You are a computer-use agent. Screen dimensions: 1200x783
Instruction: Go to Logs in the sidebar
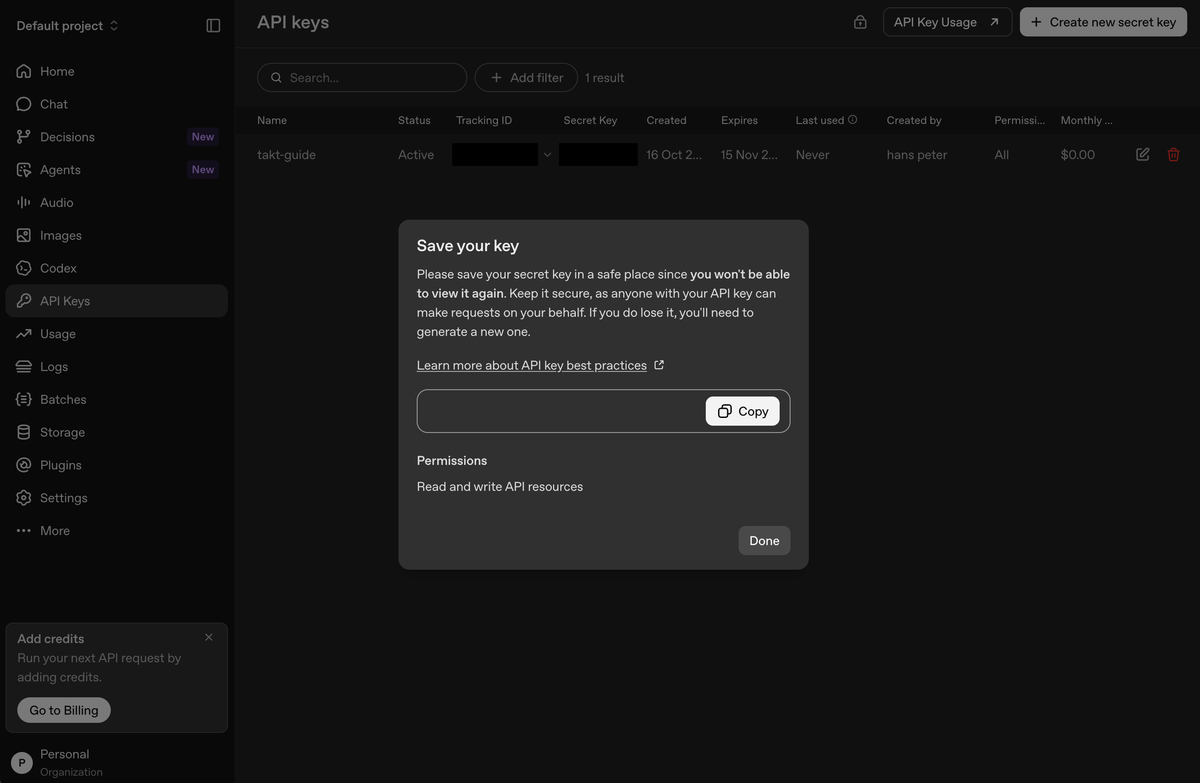117,367
